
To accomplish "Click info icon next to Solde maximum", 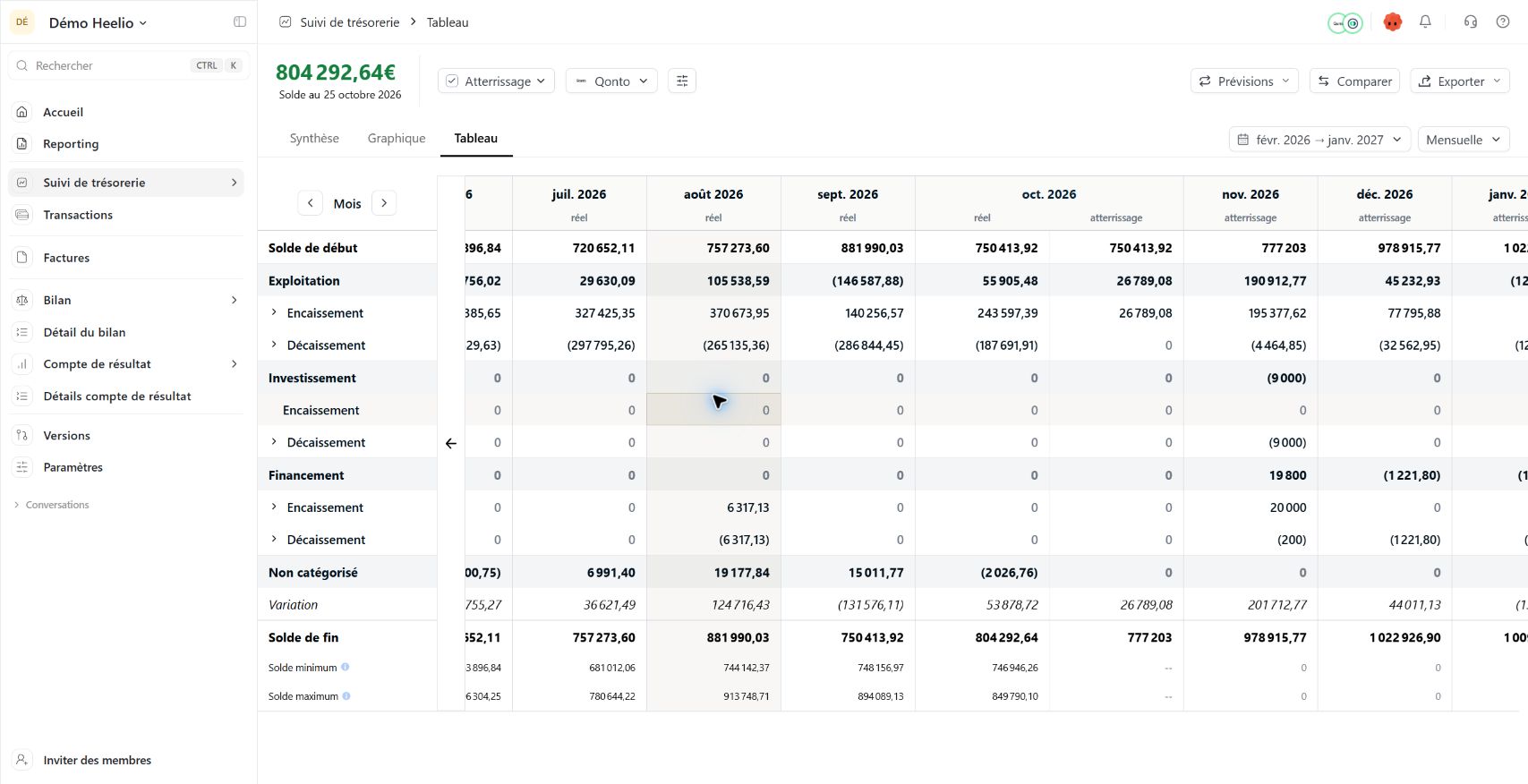I will pyautogui.click(x=346, y=695).
